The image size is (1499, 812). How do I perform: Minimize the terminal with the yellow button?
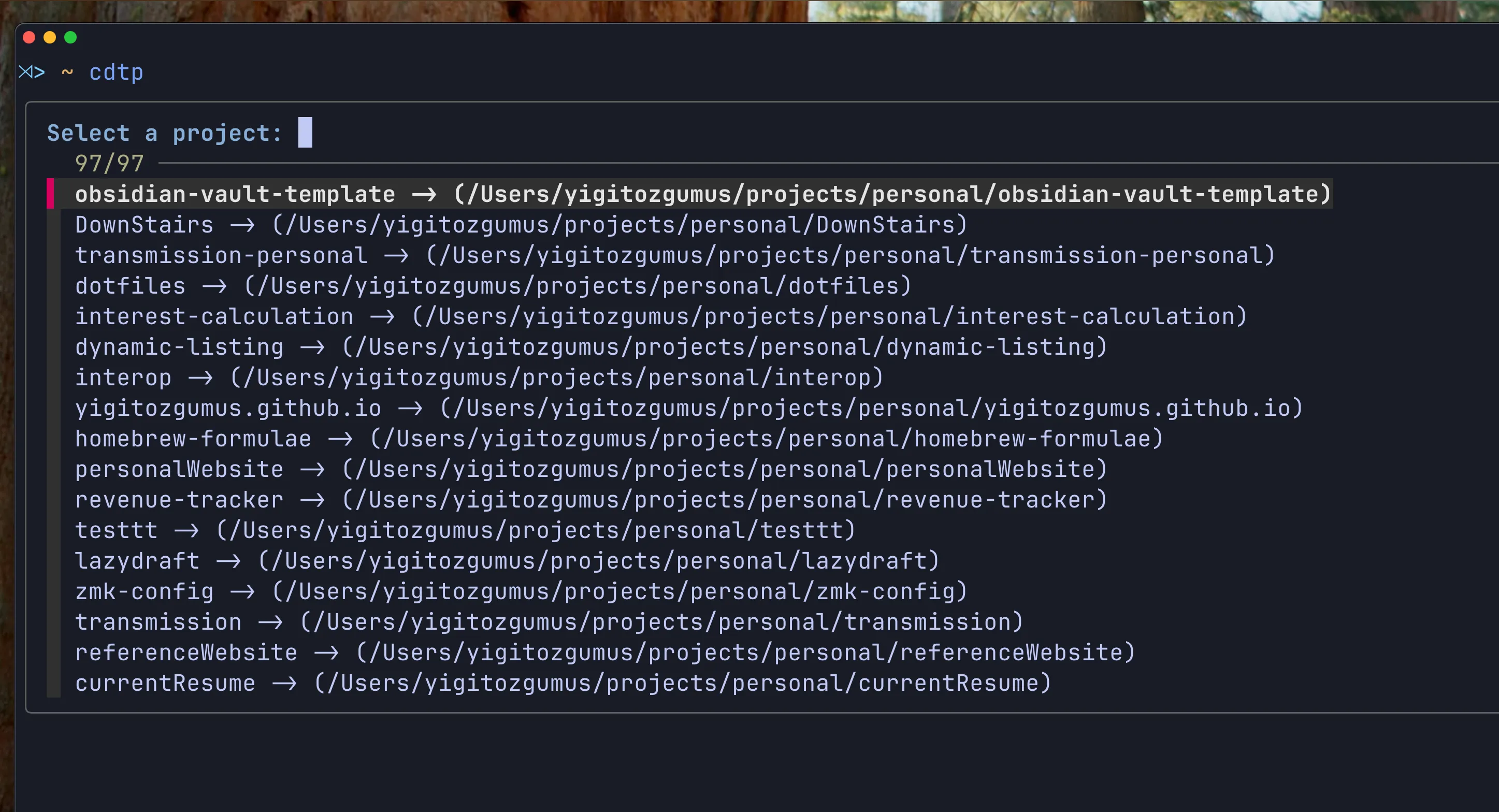pos(50,38)
